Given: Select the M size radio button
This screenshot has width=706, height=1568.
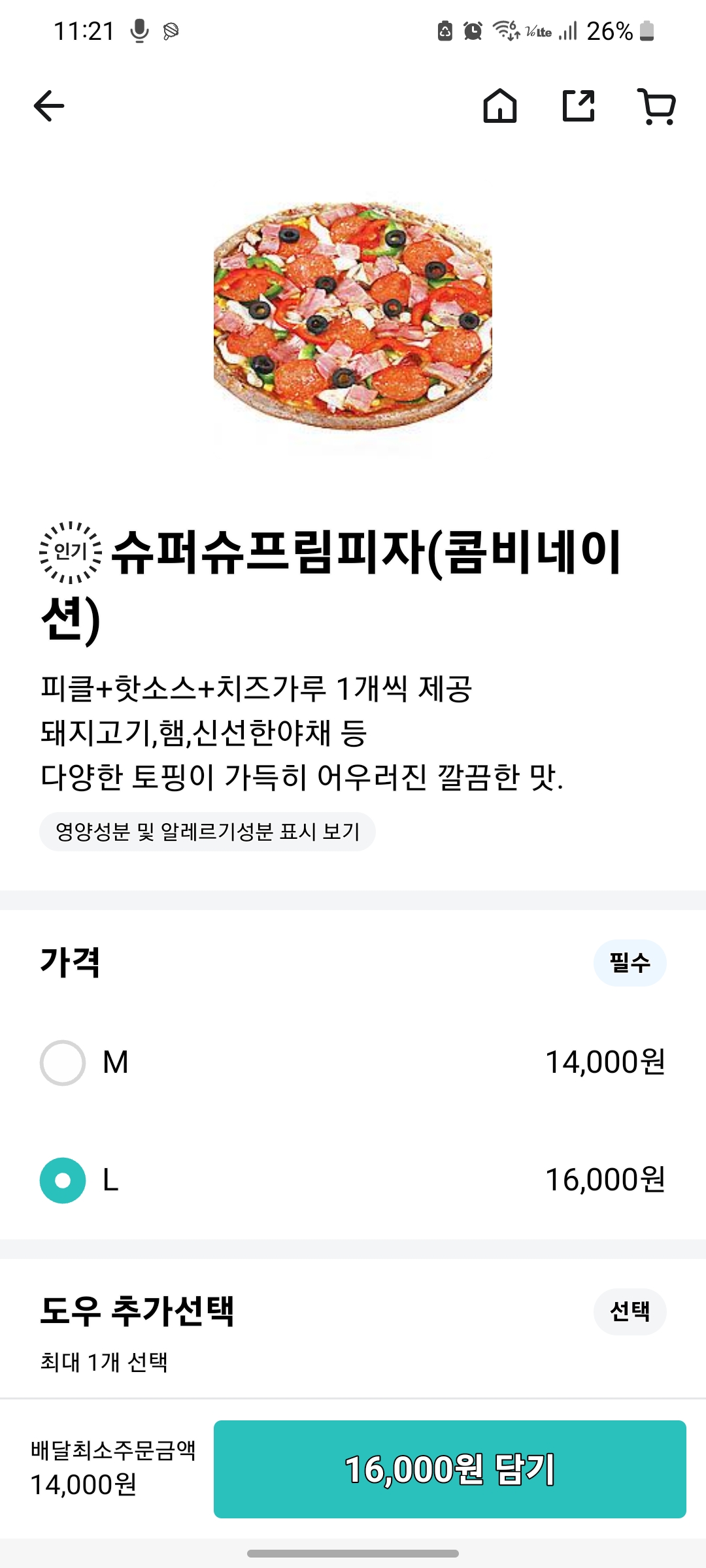Looking at the screenshot, I should 63,1063.
